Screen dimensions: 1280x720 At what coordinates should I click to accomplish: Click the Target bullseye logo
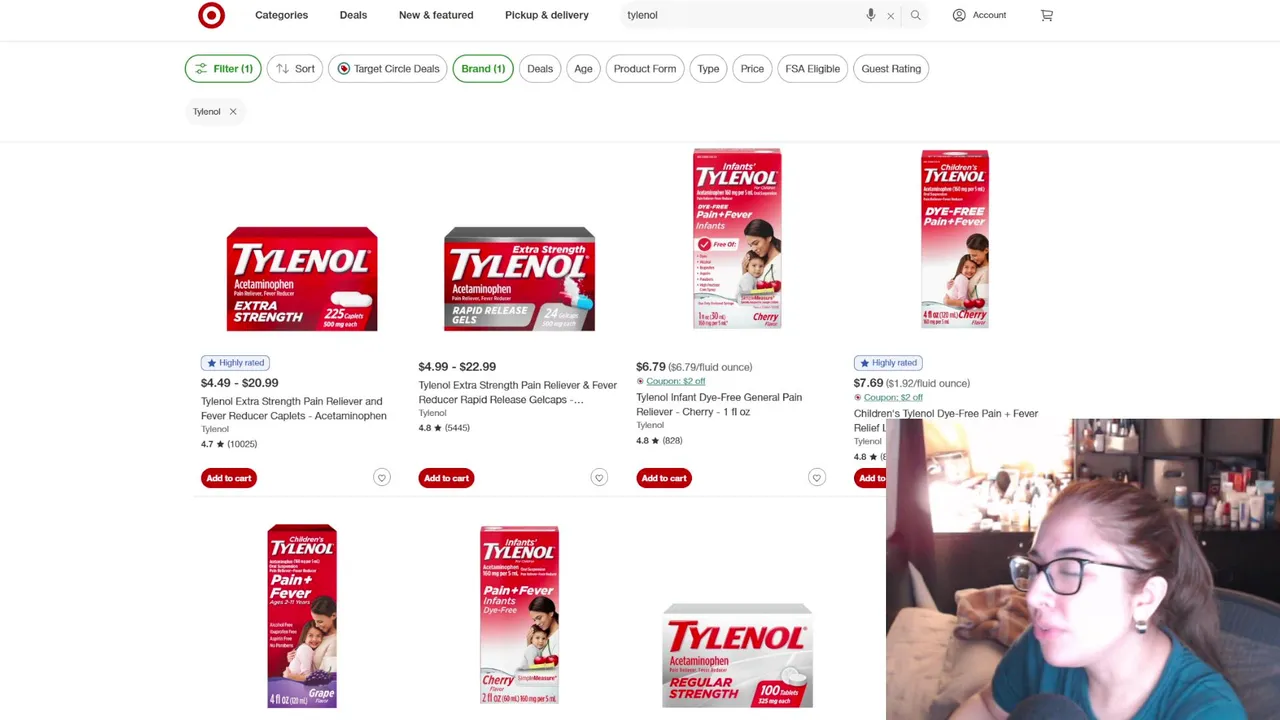211,15
